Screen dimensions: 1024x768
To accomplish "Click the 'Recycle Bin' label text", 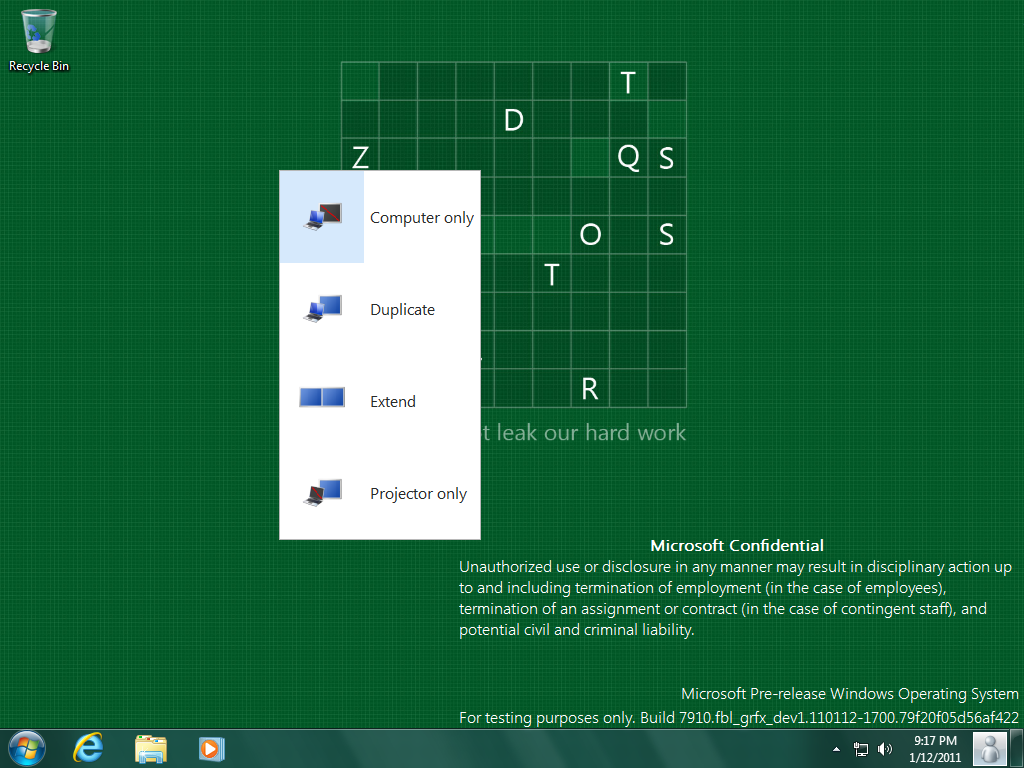I will click(39, 66).
